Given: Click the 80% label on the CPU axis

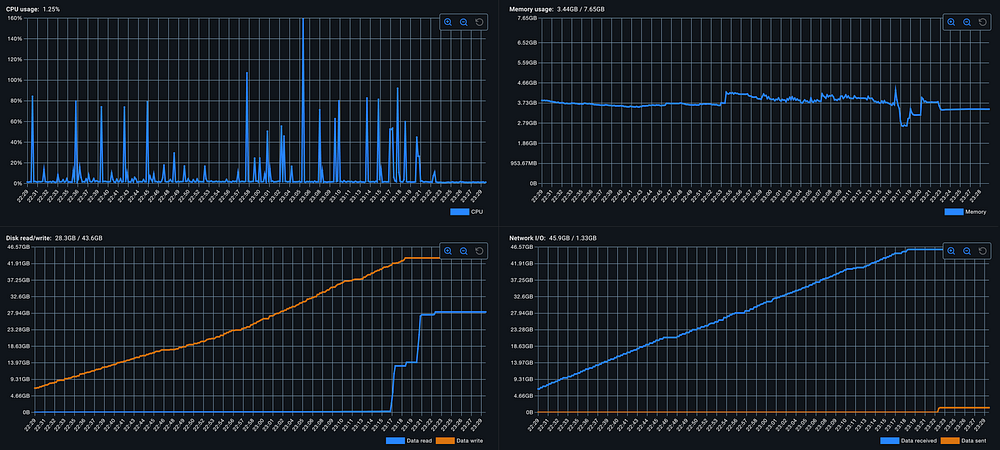Looking at the screenshot, I should click(17, 101).
